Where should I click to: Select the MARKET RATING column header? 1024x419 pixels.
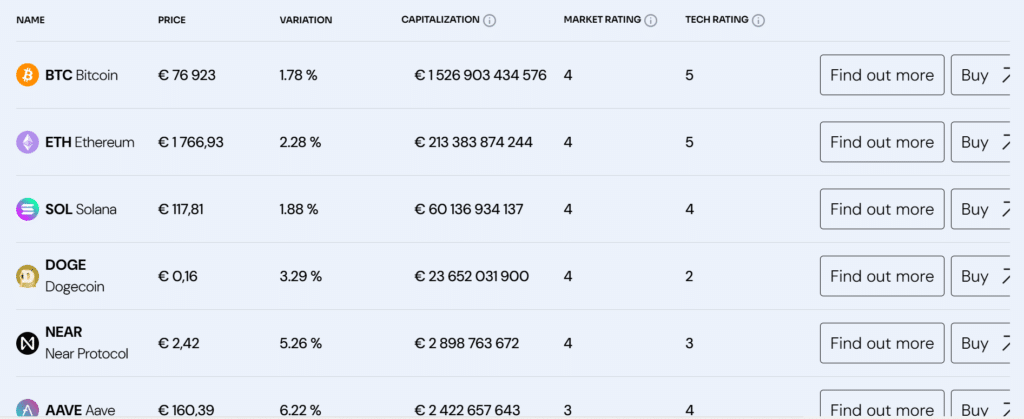602,20
